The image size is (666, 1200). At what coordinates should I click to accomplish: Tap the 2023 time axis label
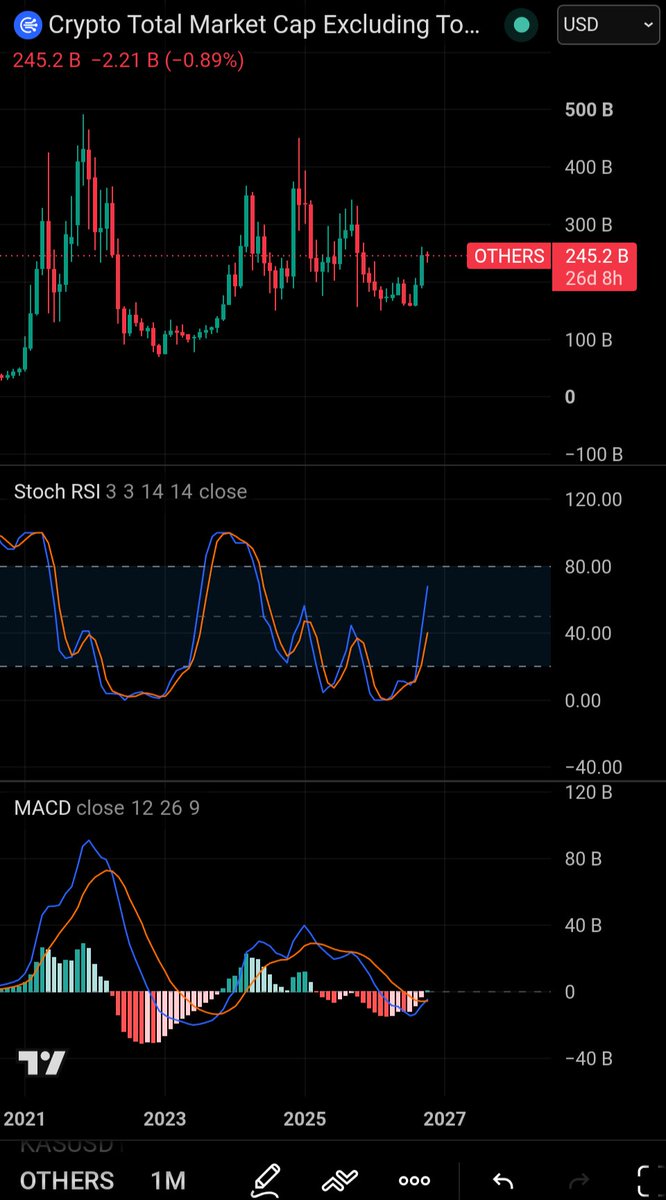(164, 1118)
